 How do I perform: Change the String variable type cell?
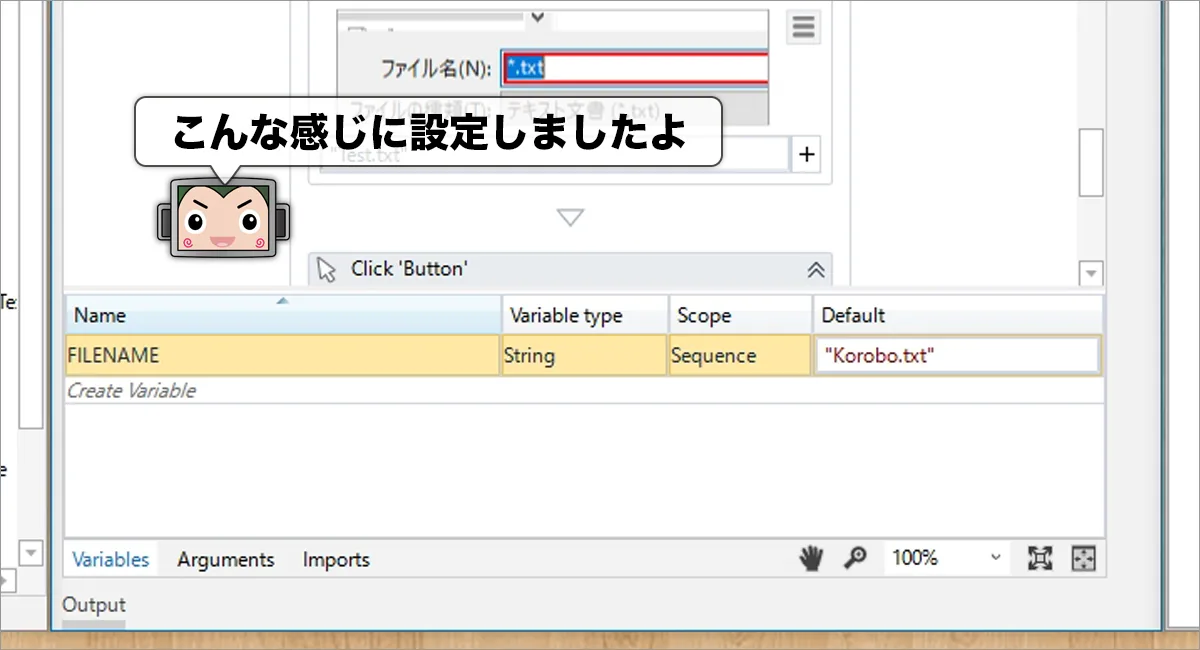584,356
